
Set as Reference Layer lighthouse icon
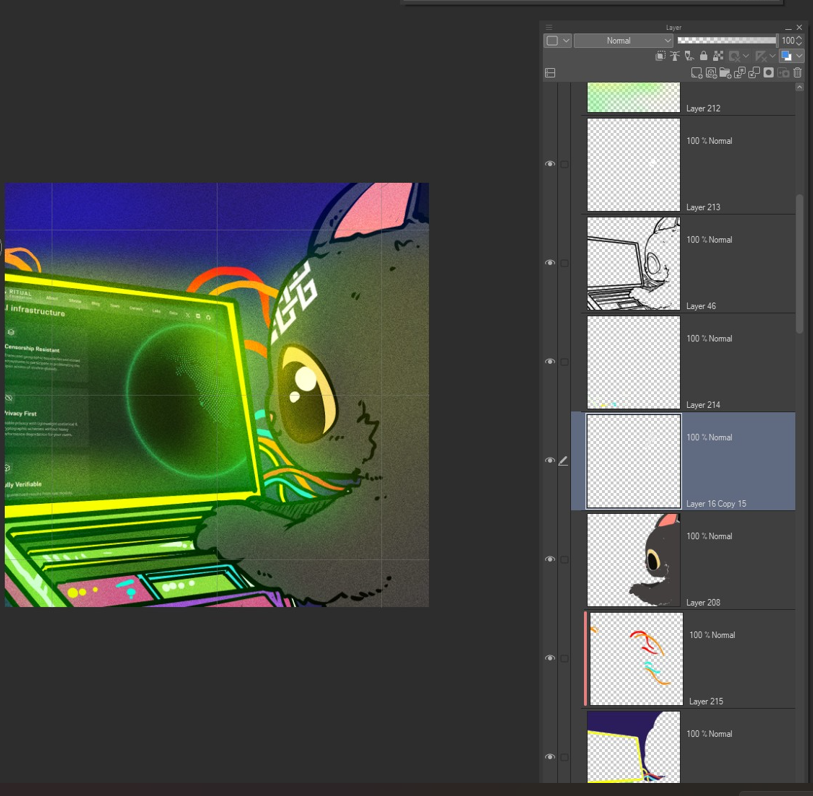point(675,56)
